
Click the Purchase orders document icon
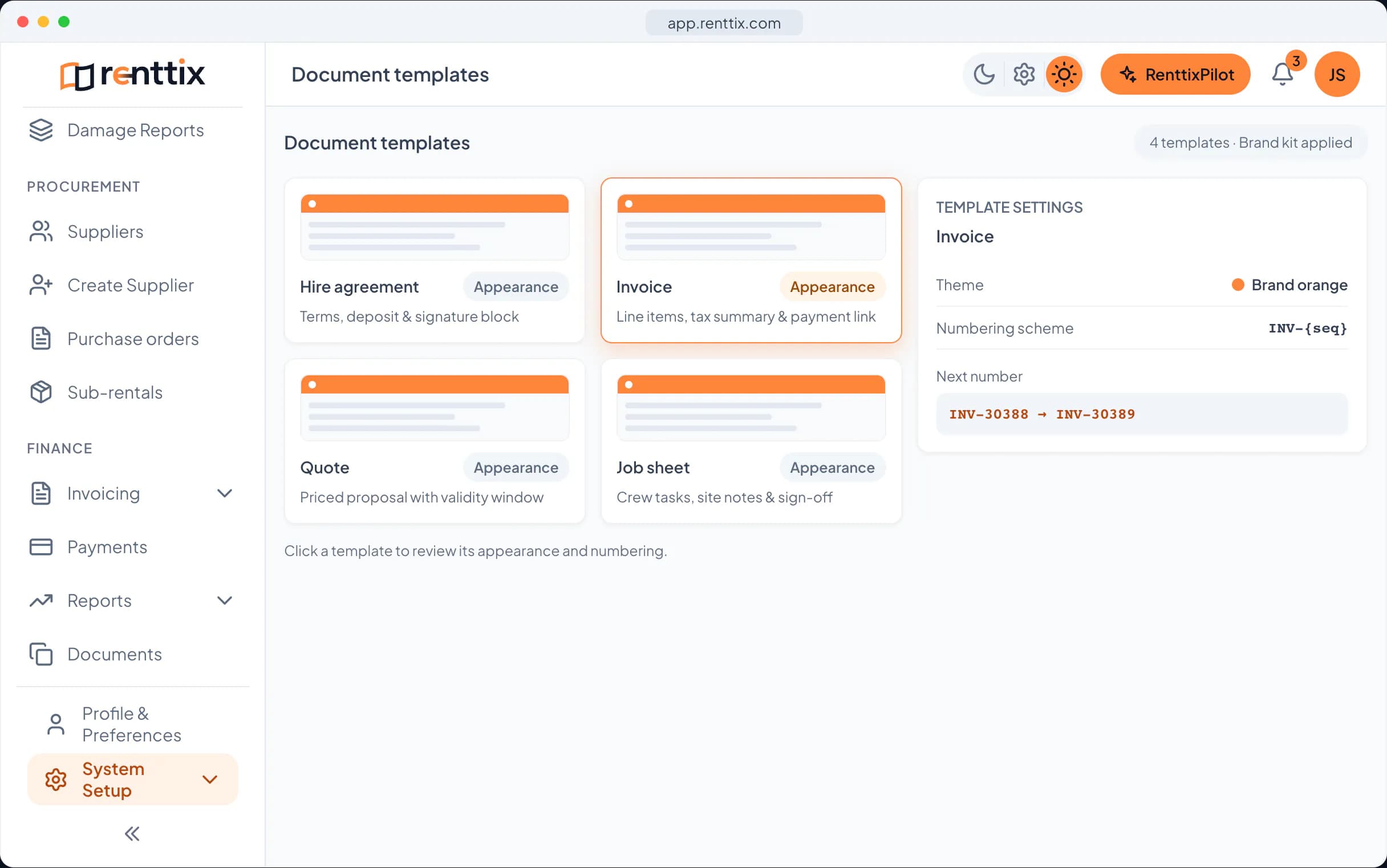(40, 339)
